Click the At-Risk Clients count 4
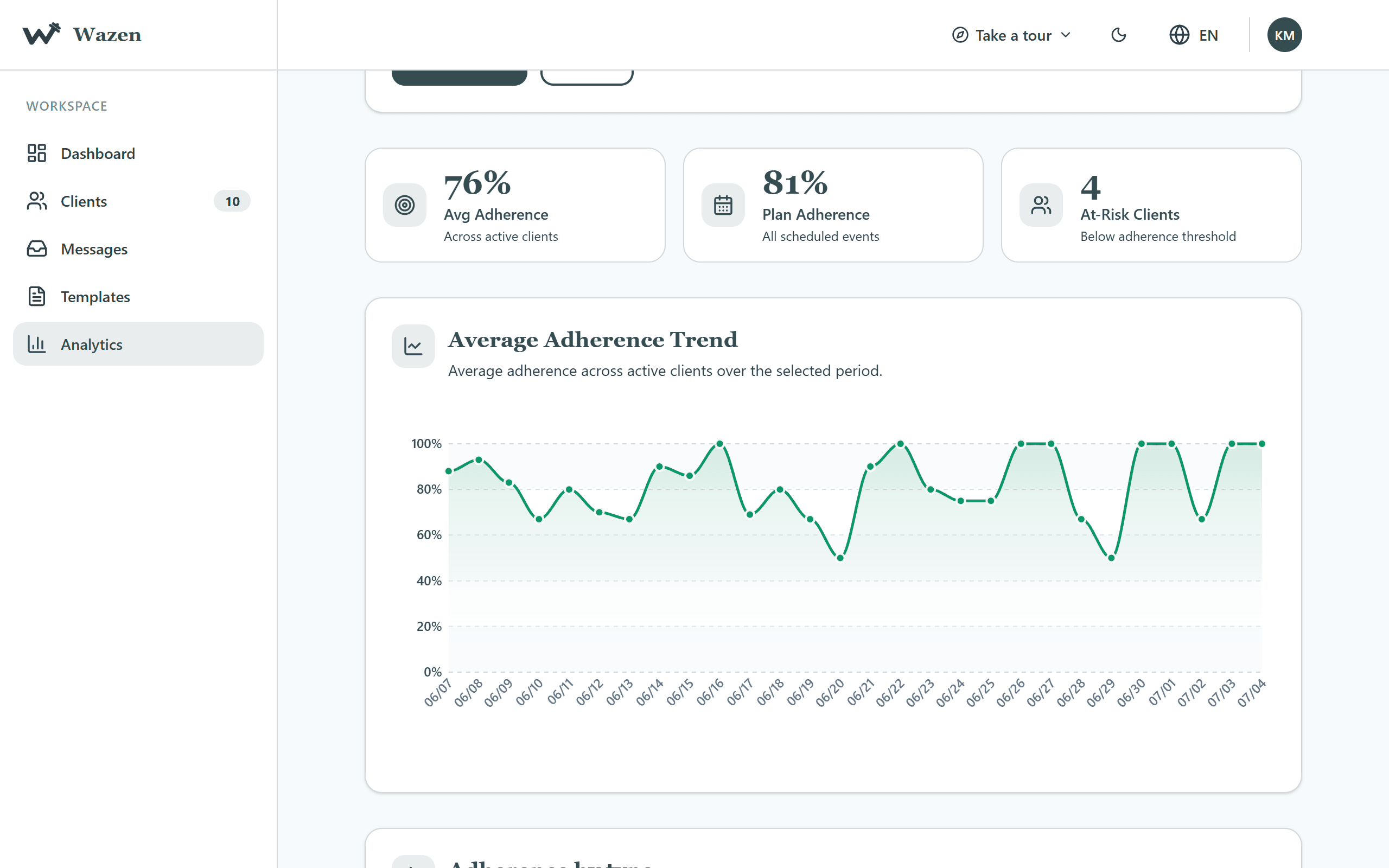The width and height of the screenshot is (1389, 868). point(1091,187)
